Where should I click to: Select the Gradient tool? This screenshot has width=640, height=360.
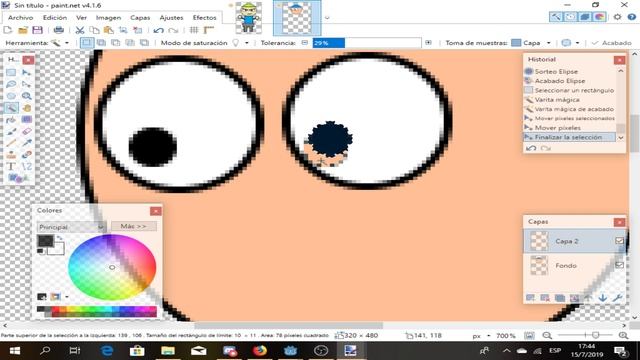point(26,120)
